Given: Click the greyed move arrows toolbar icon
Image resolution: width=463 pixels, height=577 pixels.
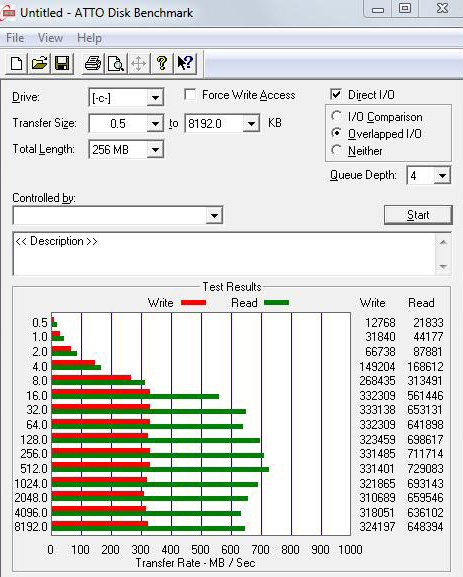Looking at the screenshot, I should tap(139, 64).
